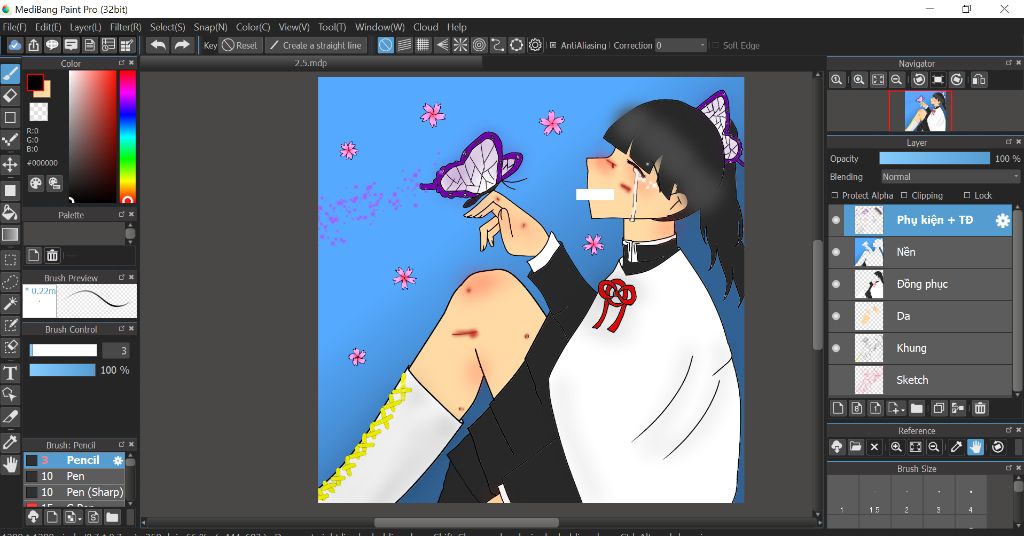Hide the Phụ kiện + TĐ layer

836,220
